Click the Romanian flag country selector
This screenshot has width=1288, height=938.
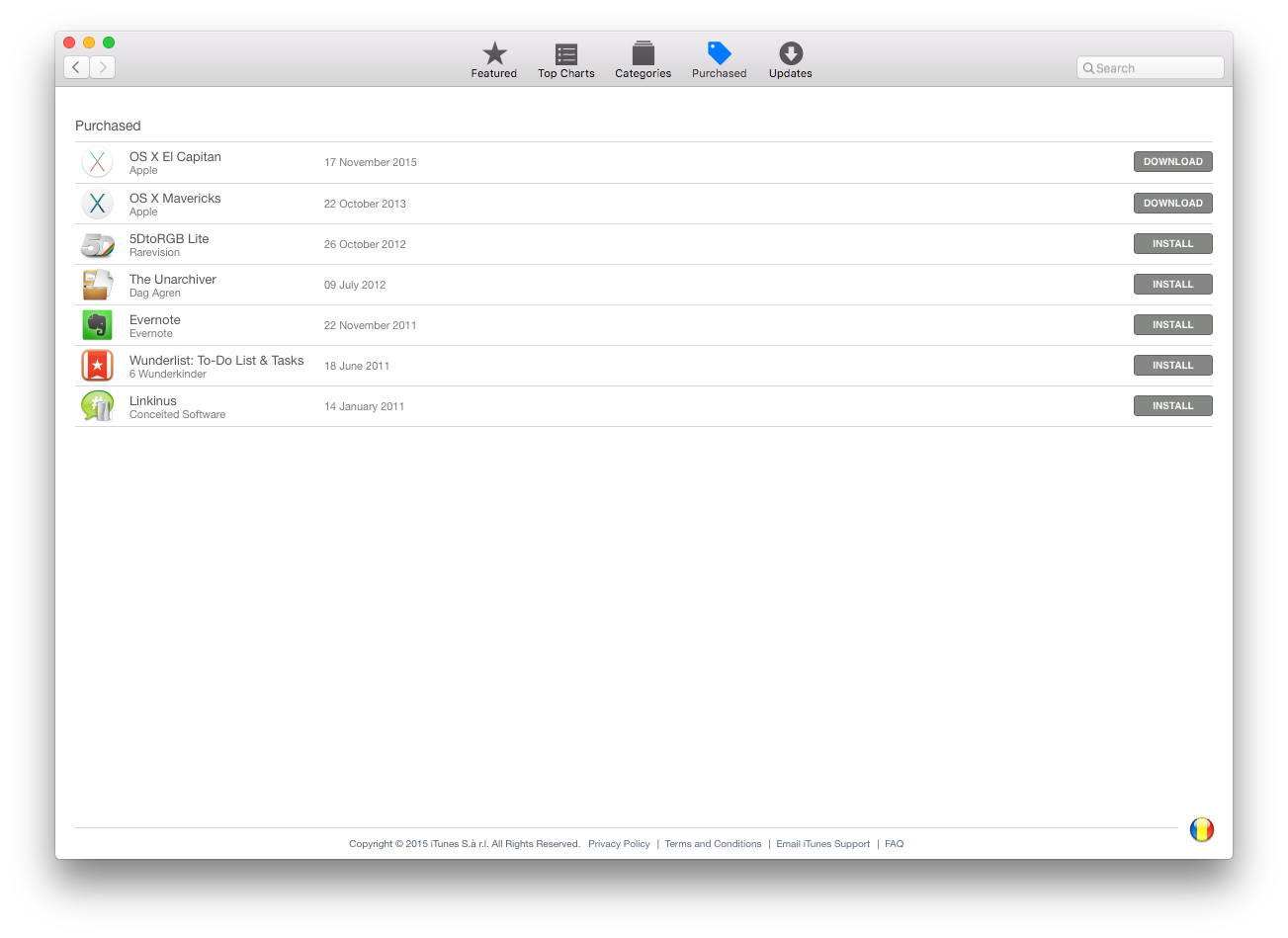coord(1201,830)
